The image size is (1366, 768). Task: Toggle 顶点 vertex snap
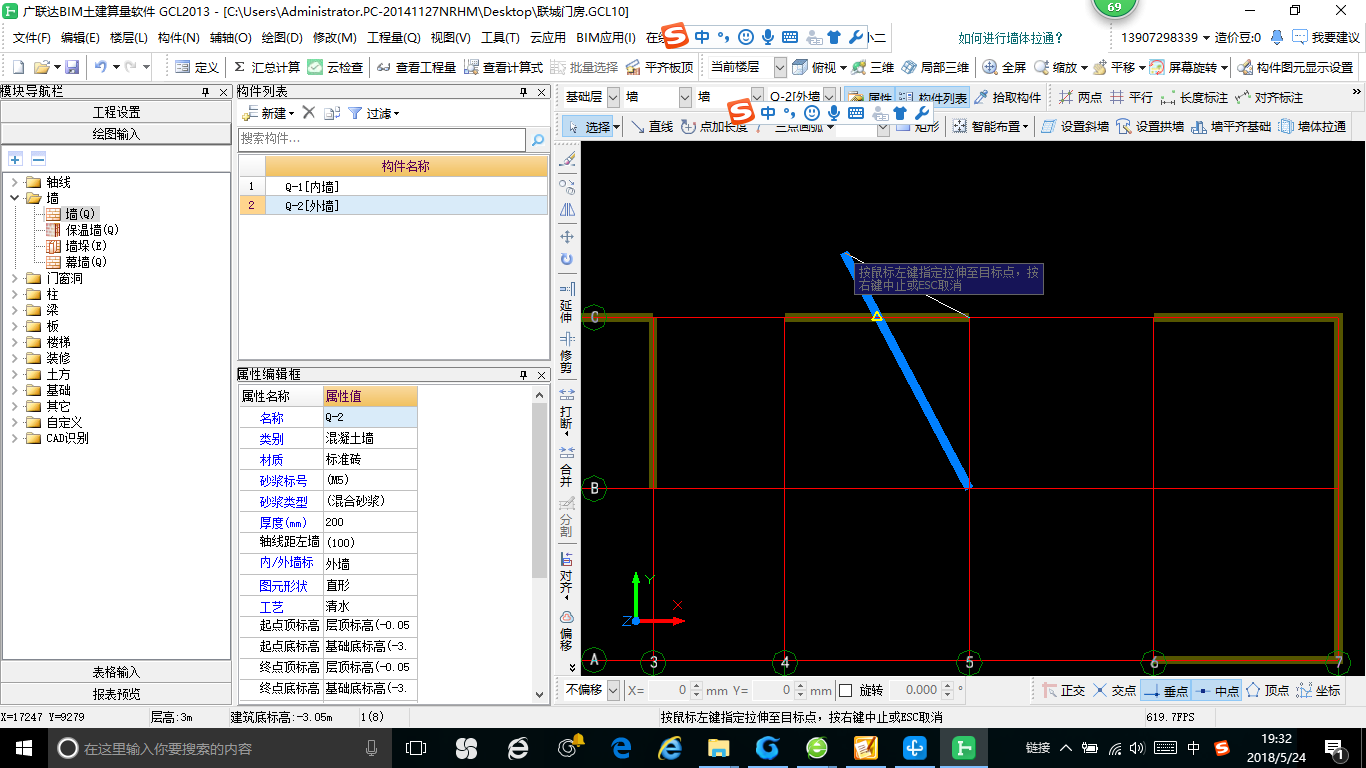click(x=1267, y=690)
